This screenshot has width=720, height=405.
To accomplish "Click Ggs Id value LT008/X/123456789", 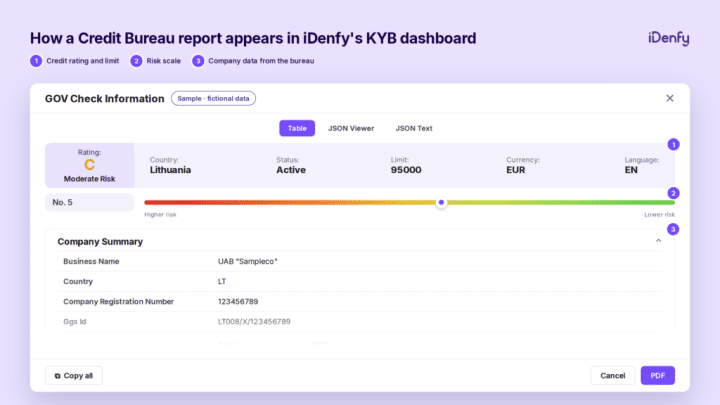I will [254, 321].
